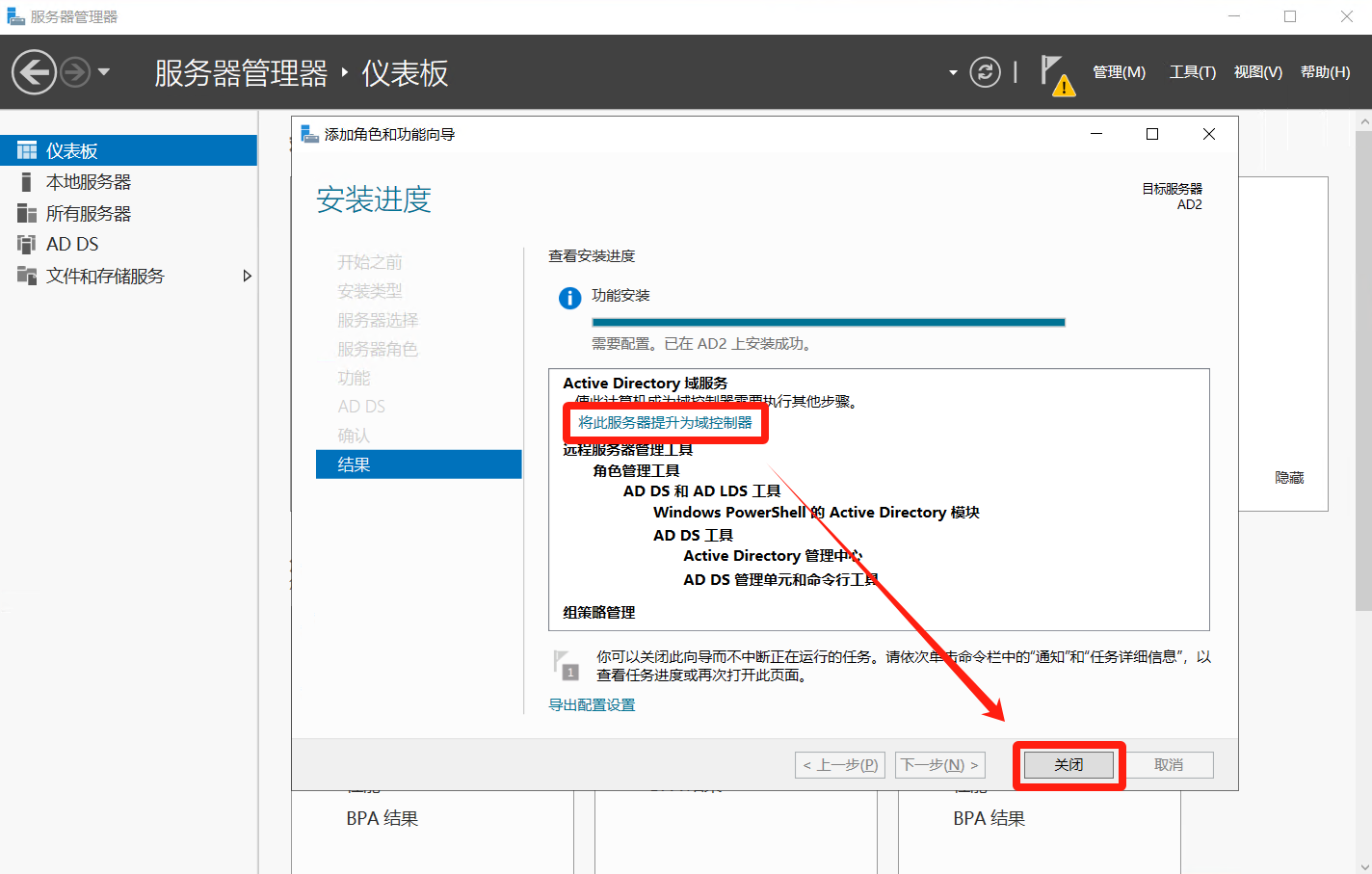
Task: Click the AD DS sidebar icon
Action: 27,245
